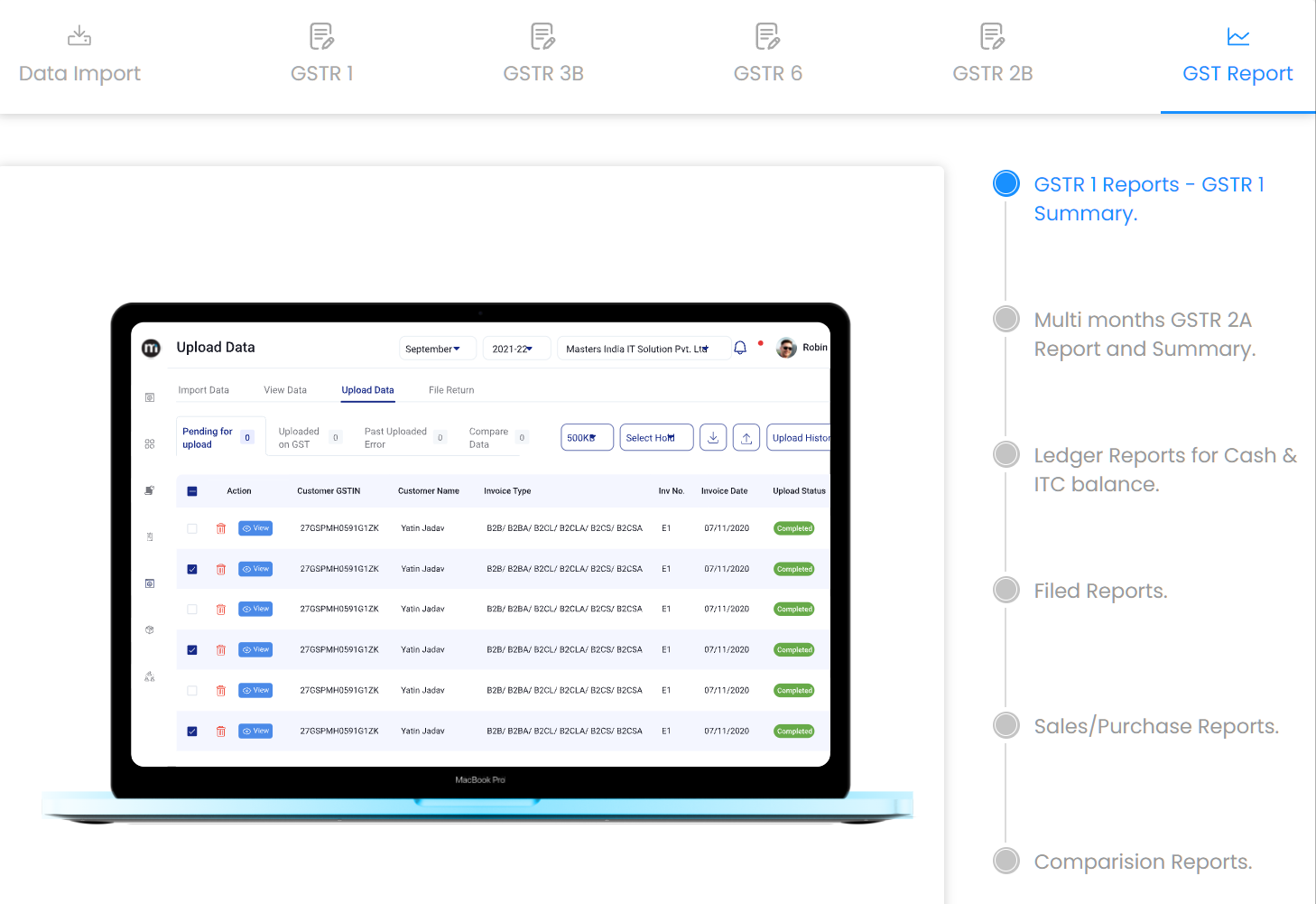The width and height of the screenshot is (1316, 904).
Task: Choose Ledger Reports for Cash & ITC step
Action: point(1006,454)
